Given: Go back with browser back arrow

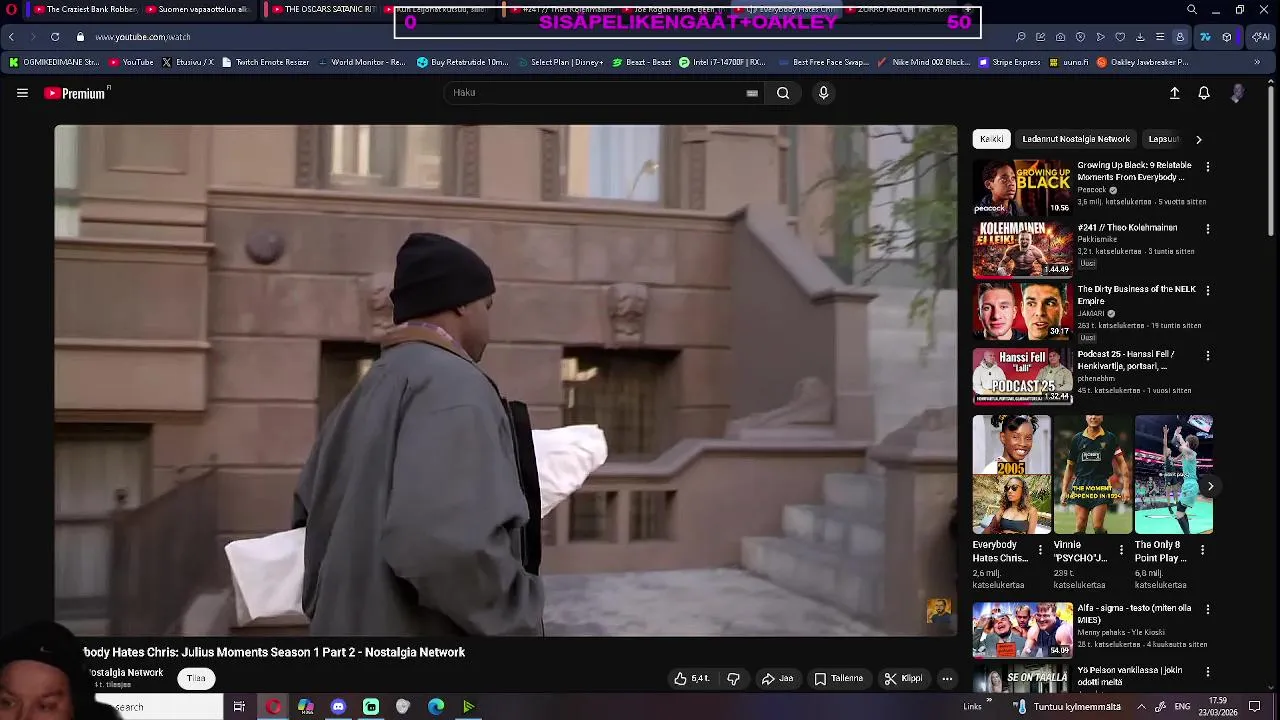Looking at the screenshot, I should click(11, 37).
